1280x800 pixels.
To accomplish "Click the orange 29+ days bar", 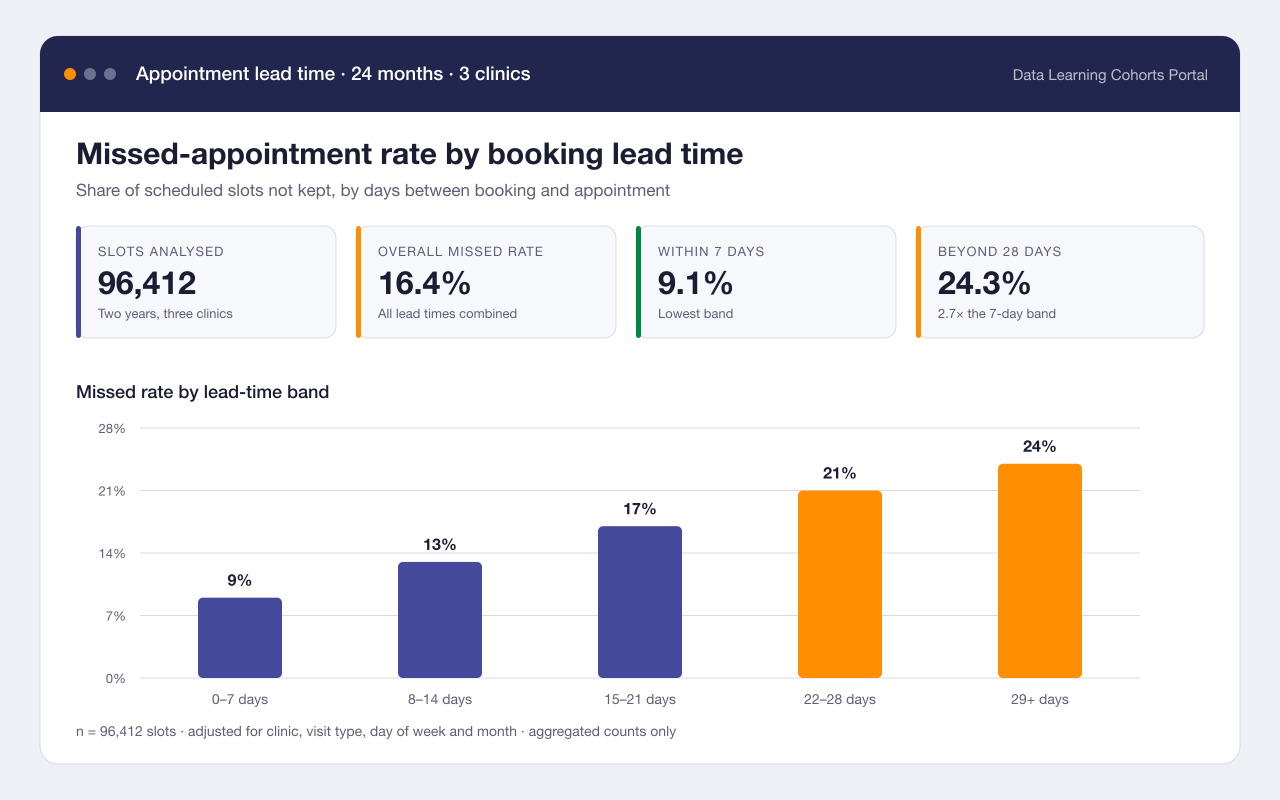I will pyautogui.click(x=1040, y=571).
